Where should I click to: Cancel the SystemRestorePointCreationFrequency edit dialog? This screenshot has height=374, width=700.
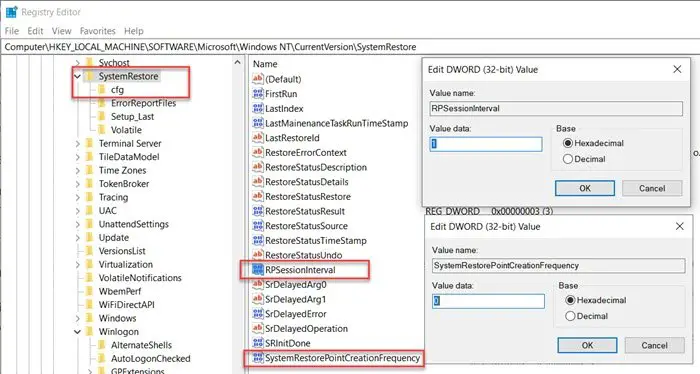[654, 345]
